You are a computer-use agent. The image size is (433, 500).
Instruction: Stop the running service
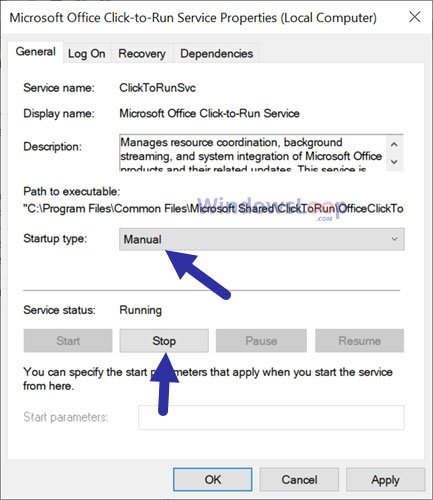tap(164, 341)
